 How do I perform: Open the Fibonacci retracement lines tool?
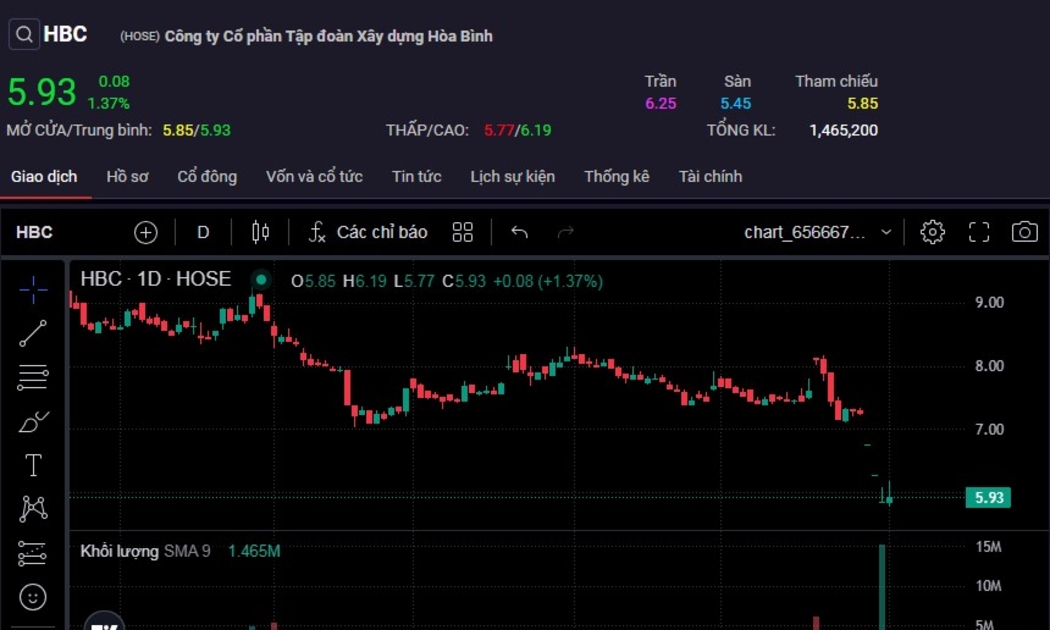click(33, 377)
